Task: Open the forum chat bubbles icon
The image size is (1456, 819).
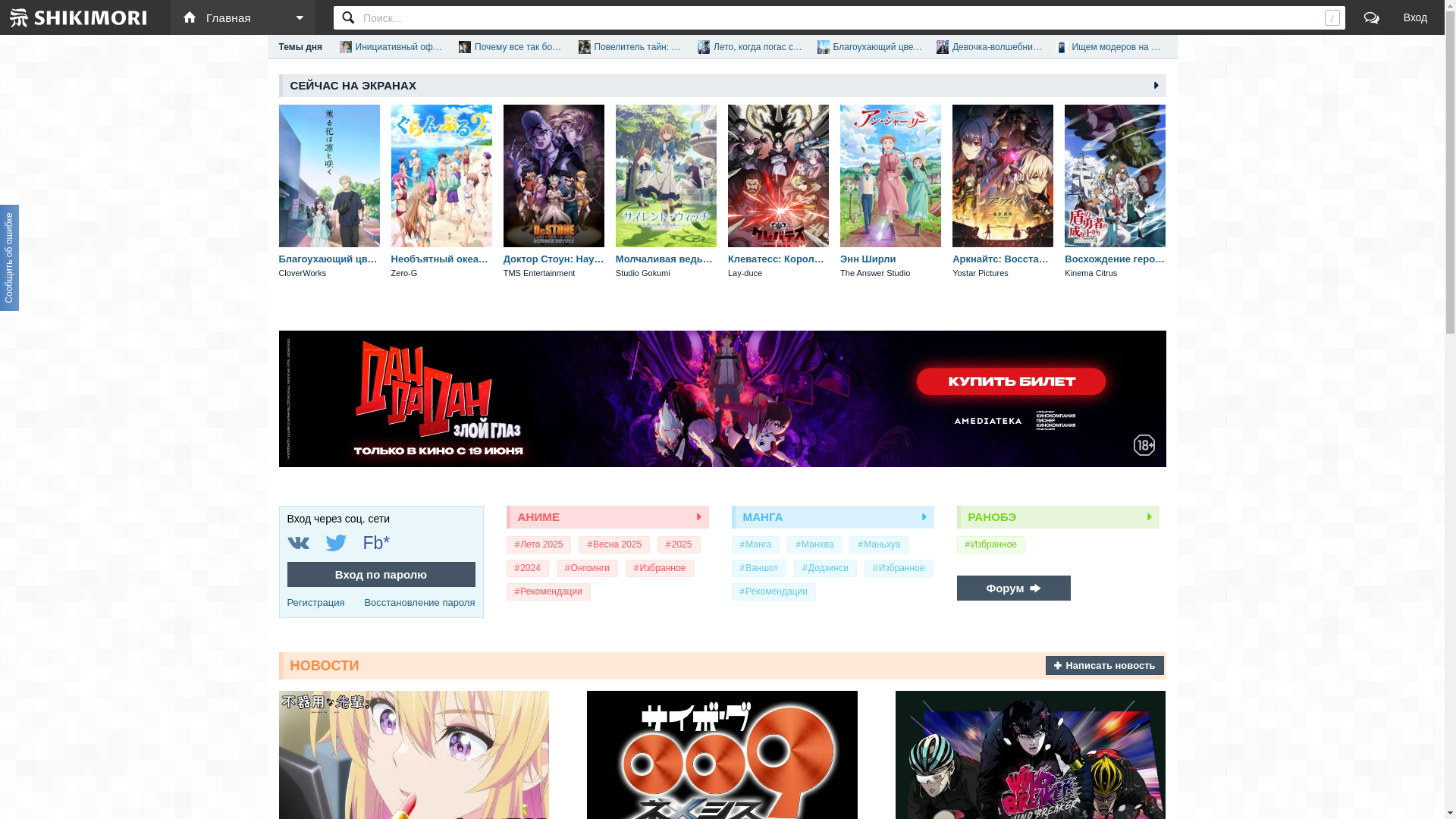Action: click(x=1371, y=17)
